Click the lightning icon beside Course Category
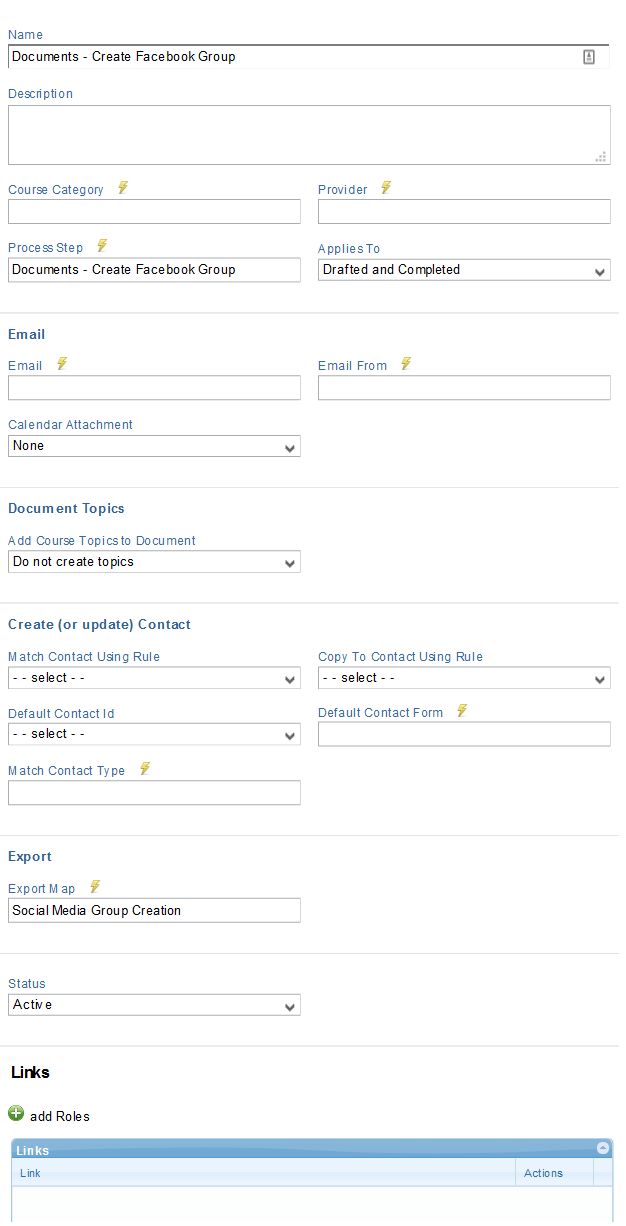Image resolution: width=626 pixels, height=1226 pixels. coord(123,188)
